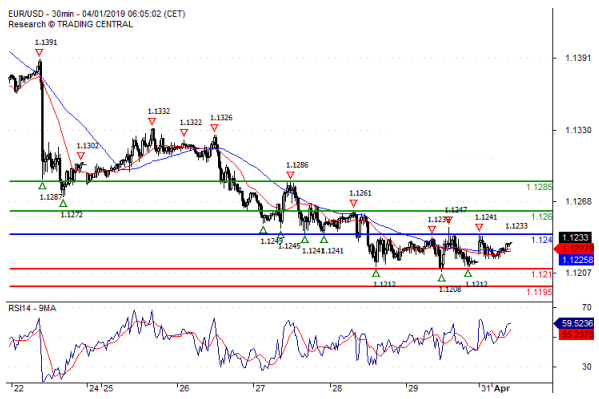Click the red triangle marker at 1.1391 high
Viewport: 599px width, 399px height.
pos(39,53)
